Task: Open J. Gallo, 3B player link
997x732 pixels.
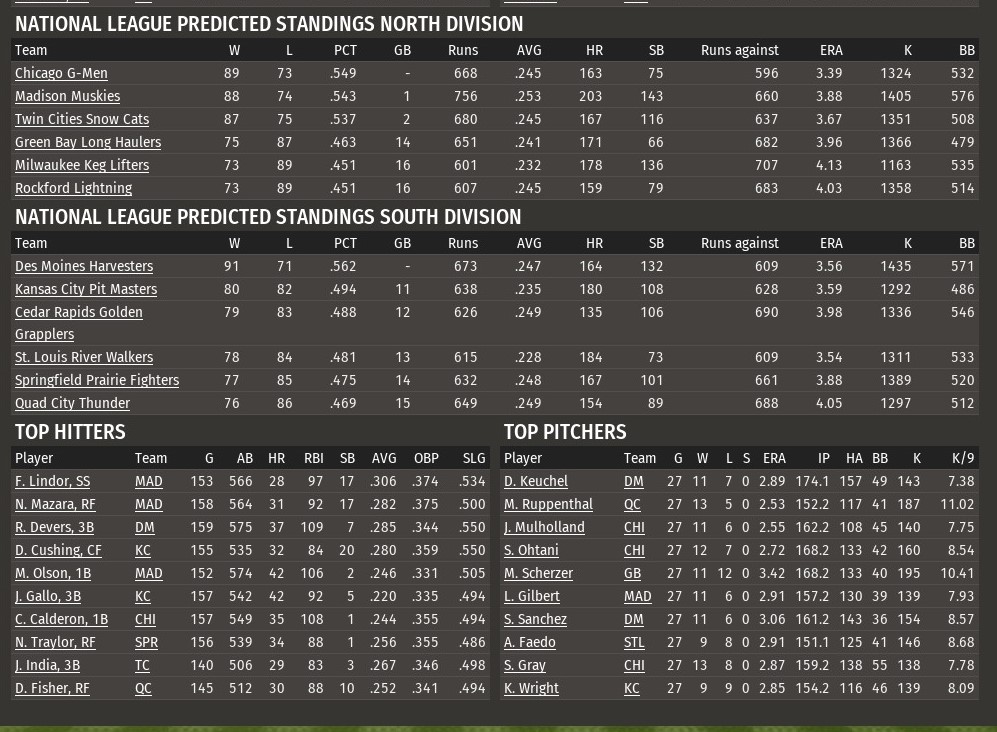Action: pos(48,596)
